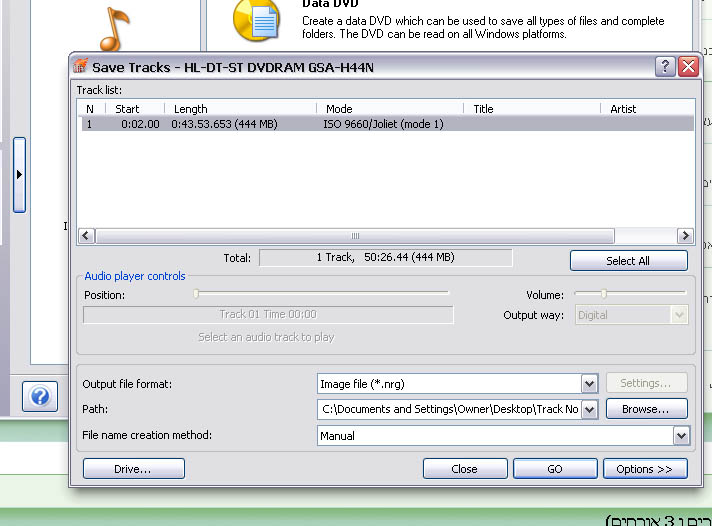Click the Data DVD disc icon

tap(256, 20)
